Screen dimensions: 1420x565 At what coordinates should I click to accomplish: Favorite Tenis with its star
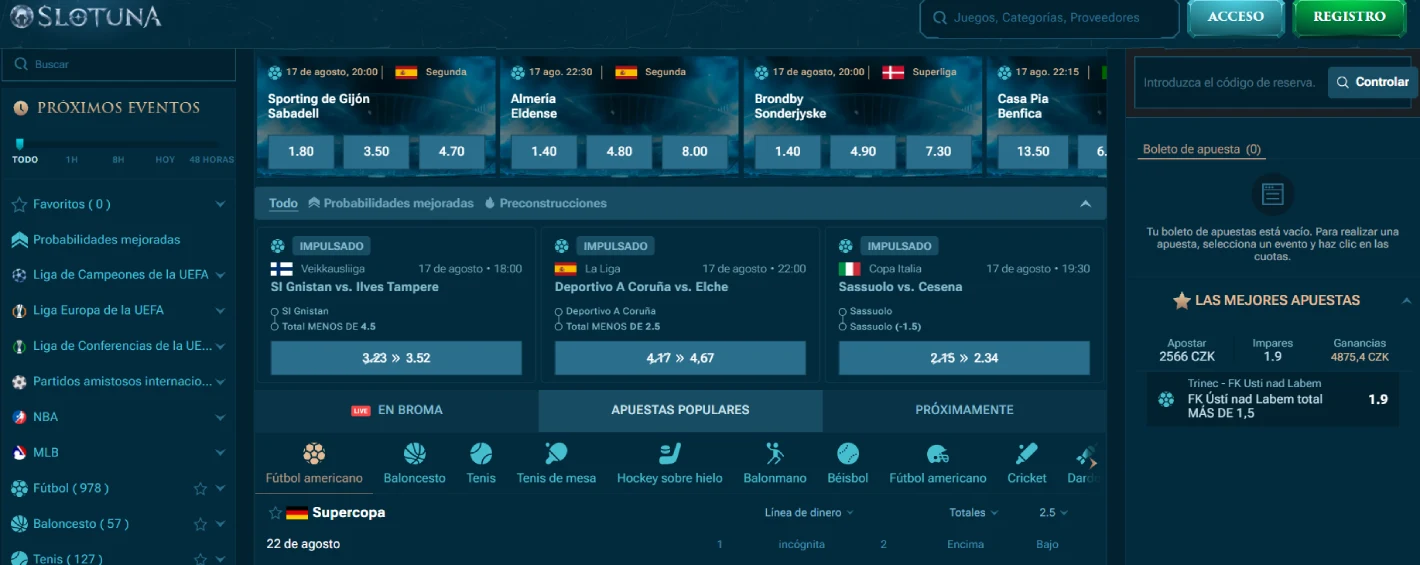pyautogui.click(x=200, y=558)
